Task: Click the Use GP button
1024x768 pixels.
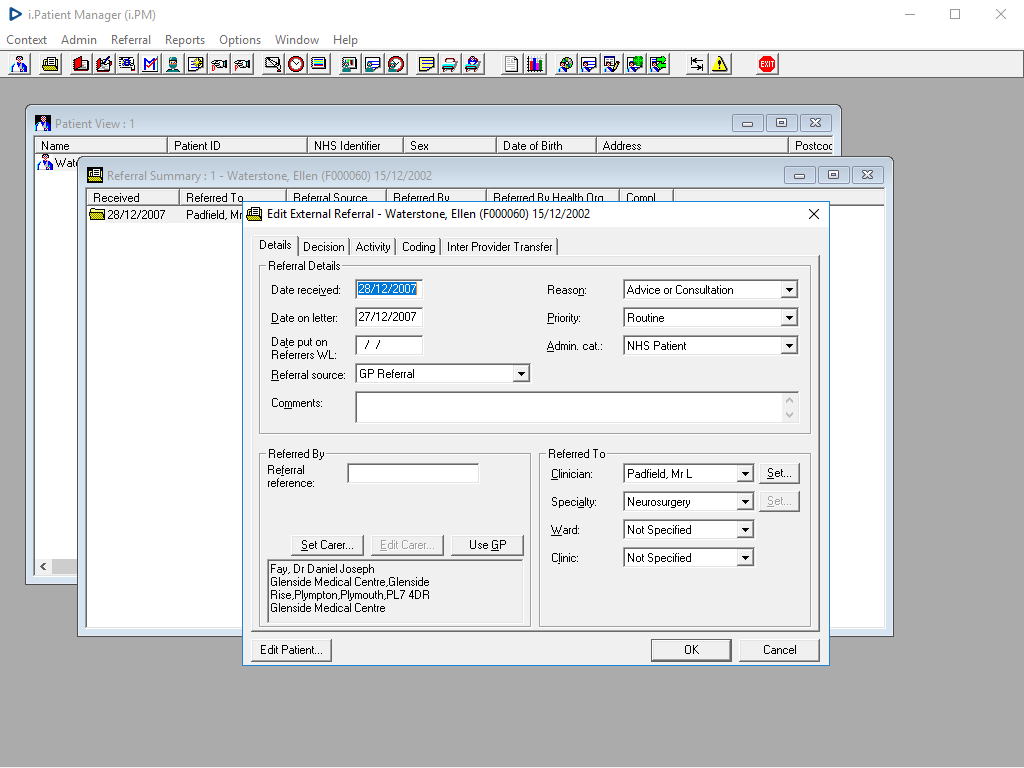Action: point(487,545)
